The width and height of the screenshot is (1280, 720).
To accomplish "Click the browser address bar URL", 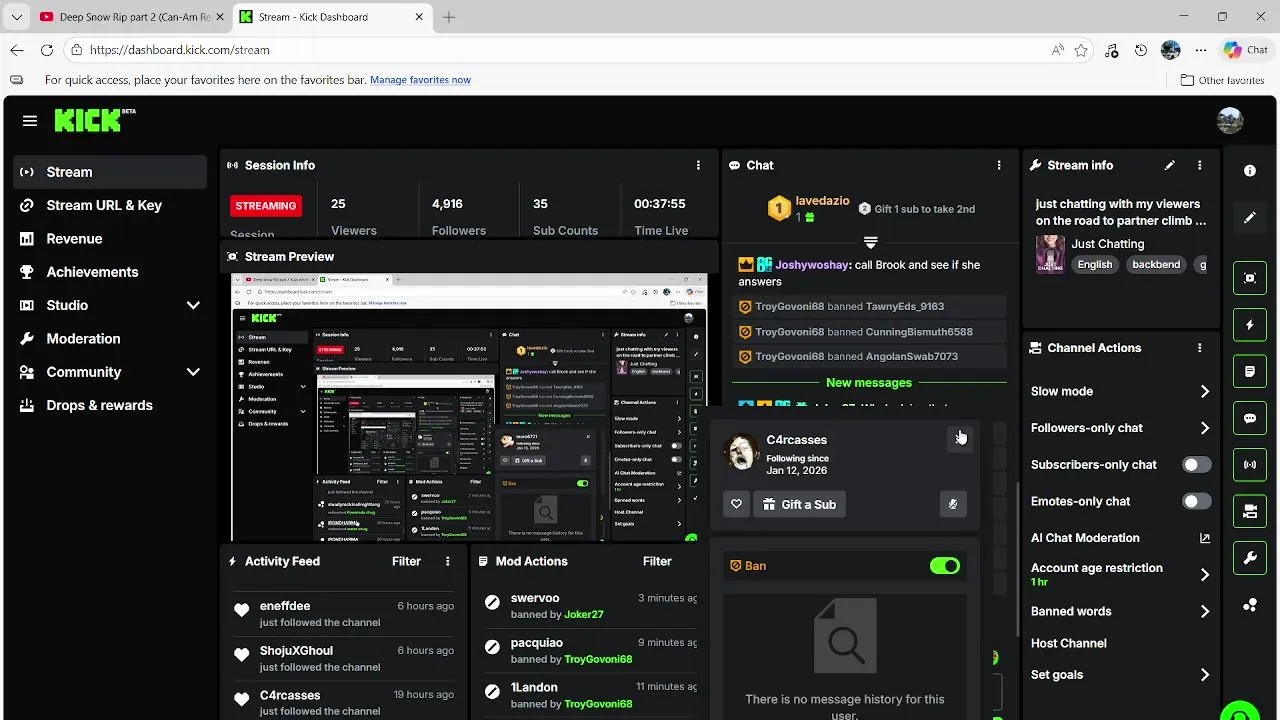I will point(180,50).
